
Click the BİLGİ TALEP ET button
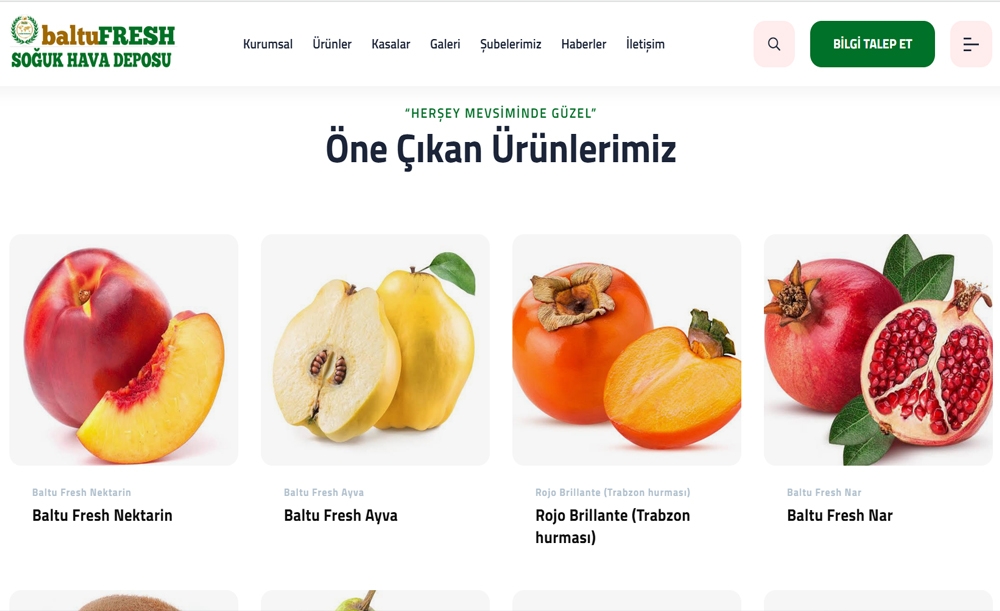(872, 44)
